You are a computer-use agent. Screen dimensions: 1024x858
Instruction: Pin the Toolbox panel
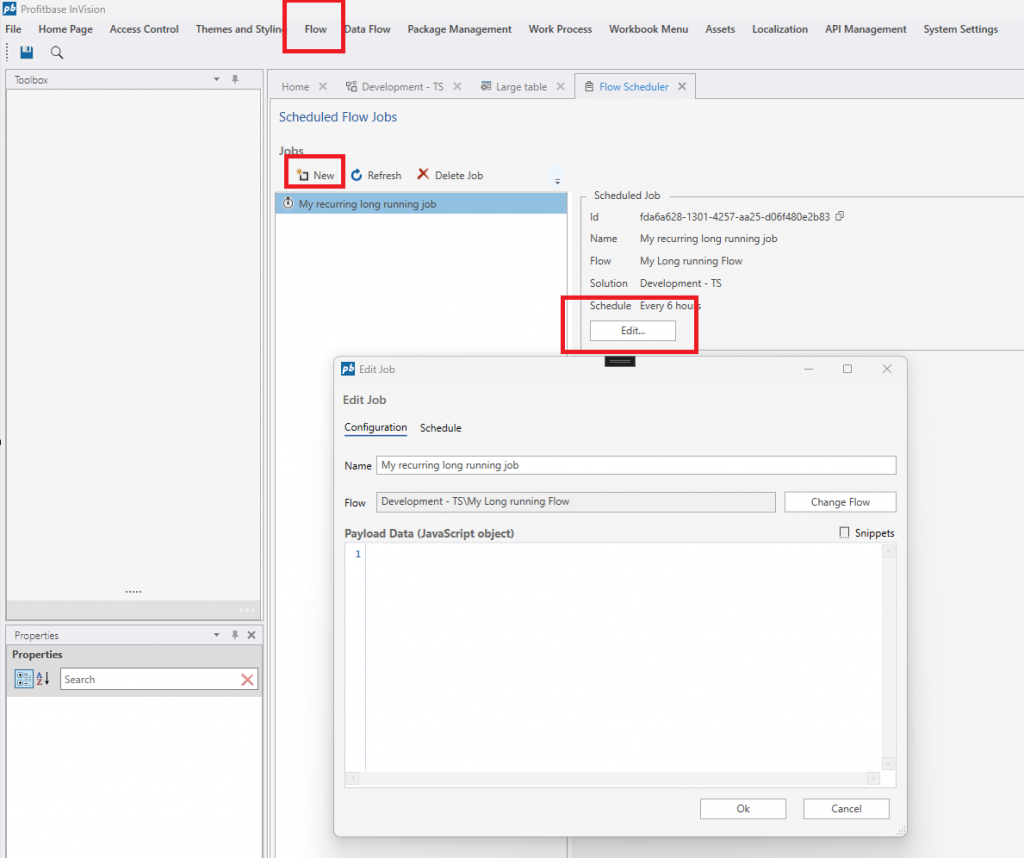click(x=235, y=79)
